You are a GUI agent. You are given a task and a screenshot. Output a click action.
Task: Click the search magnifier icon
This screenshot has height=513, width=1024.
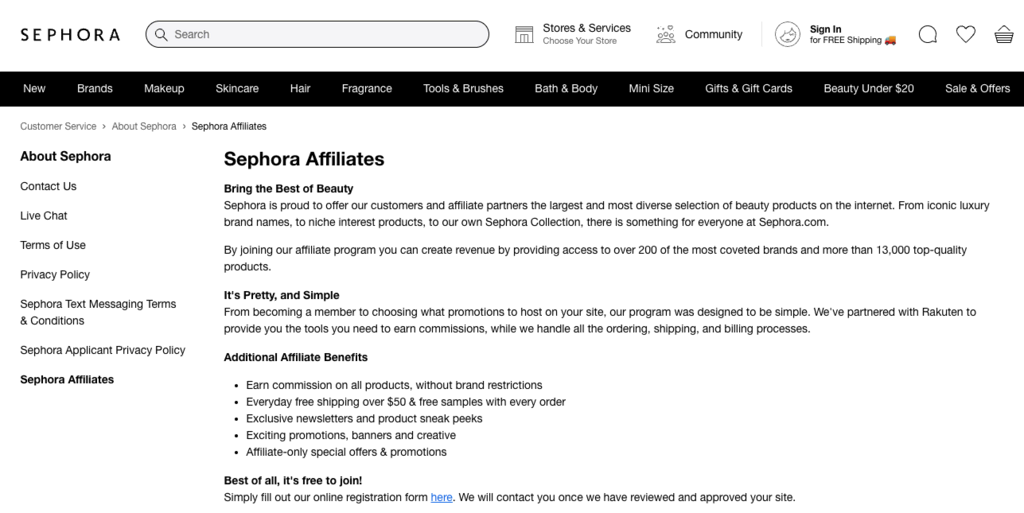point(162,35)
